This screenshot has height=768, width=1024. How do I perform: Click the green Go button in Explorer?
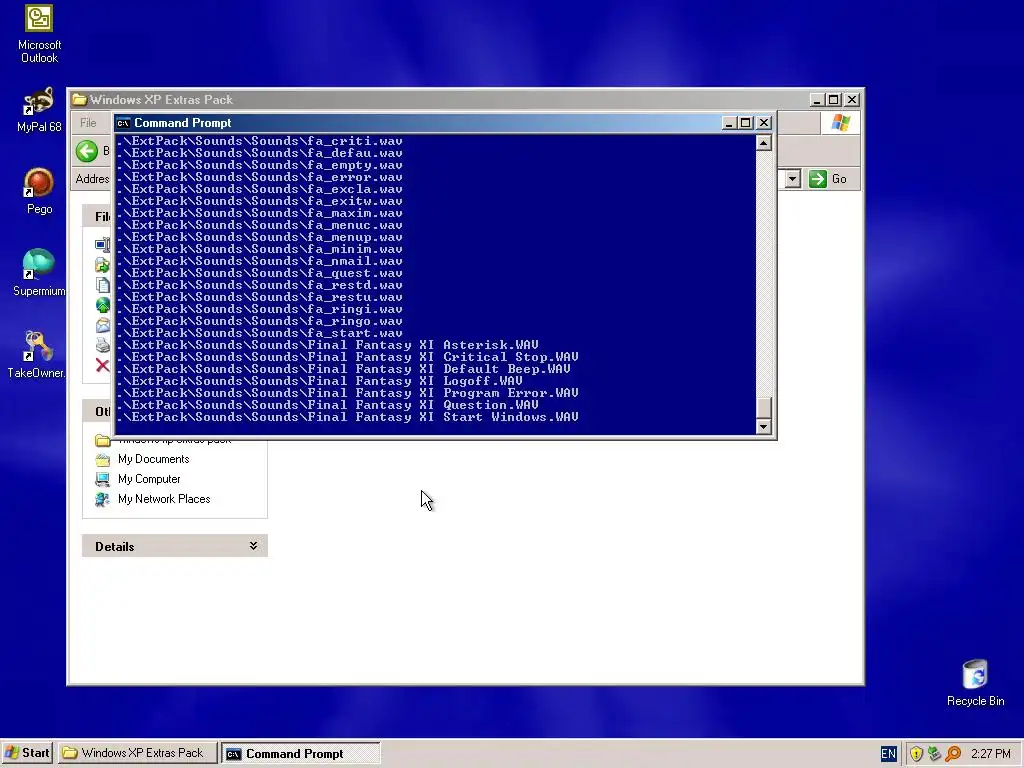click(x=827, y=179)
